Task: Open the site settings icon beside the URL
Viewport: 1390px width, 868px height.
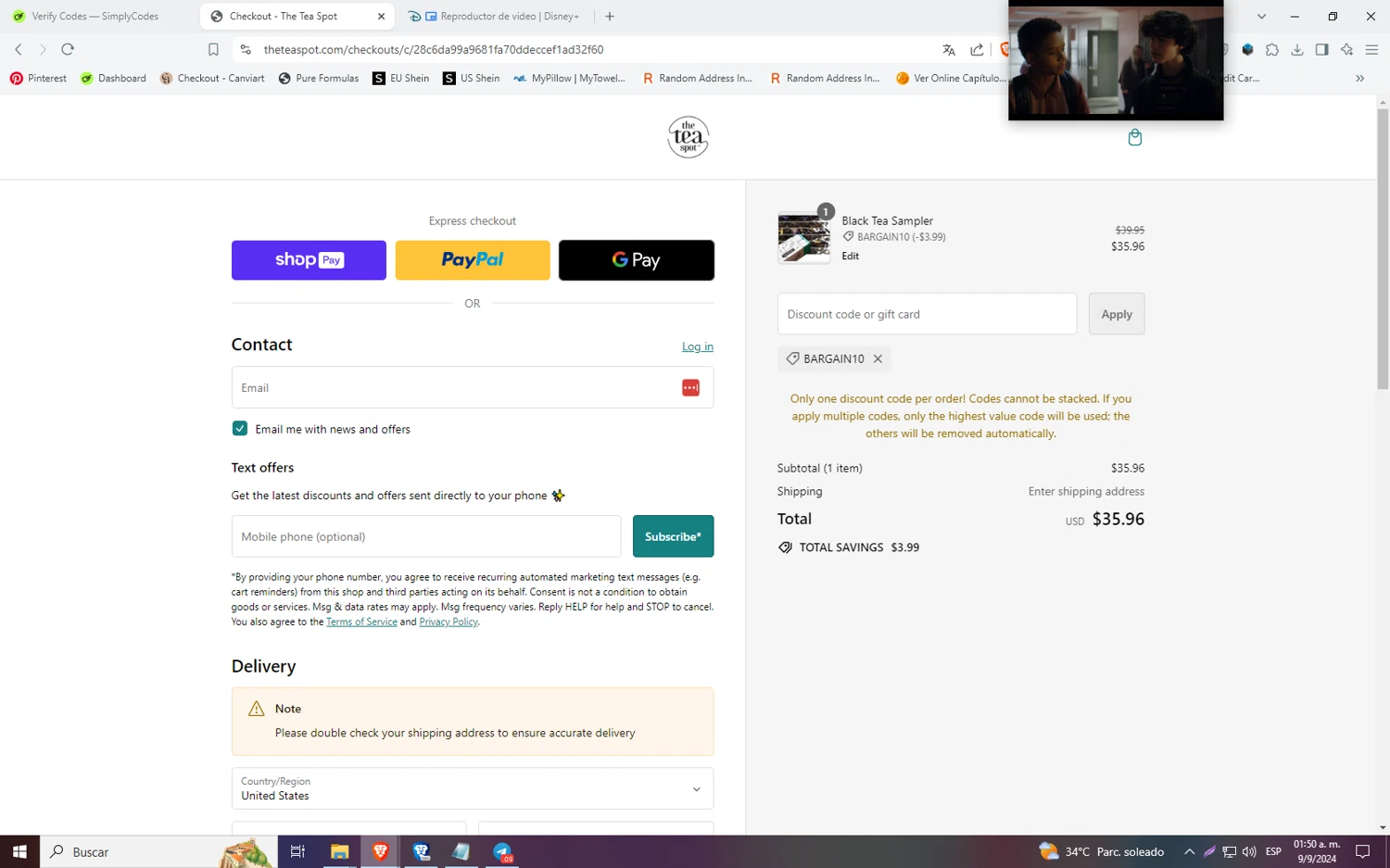Action: tap(246, 49)
